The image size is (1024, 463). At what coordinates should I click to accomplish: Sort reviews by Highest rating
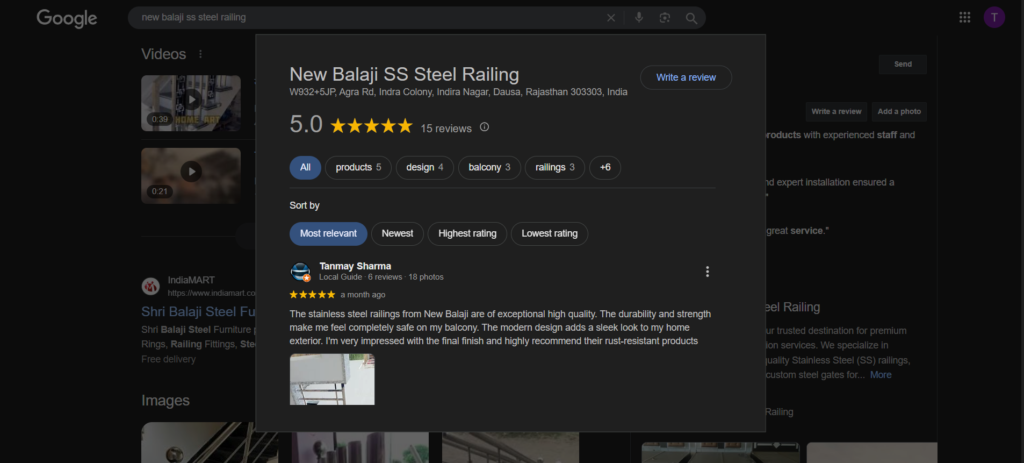(467, 234)
